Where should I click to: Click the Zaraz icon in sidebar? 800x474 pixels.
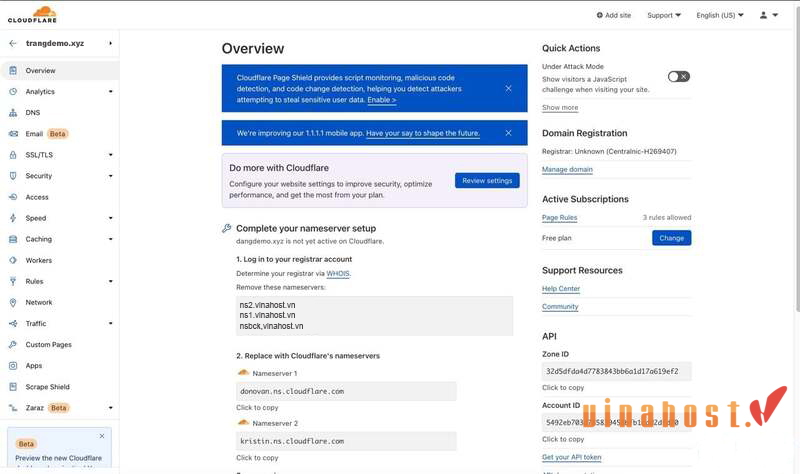click(x=13, y=408)
